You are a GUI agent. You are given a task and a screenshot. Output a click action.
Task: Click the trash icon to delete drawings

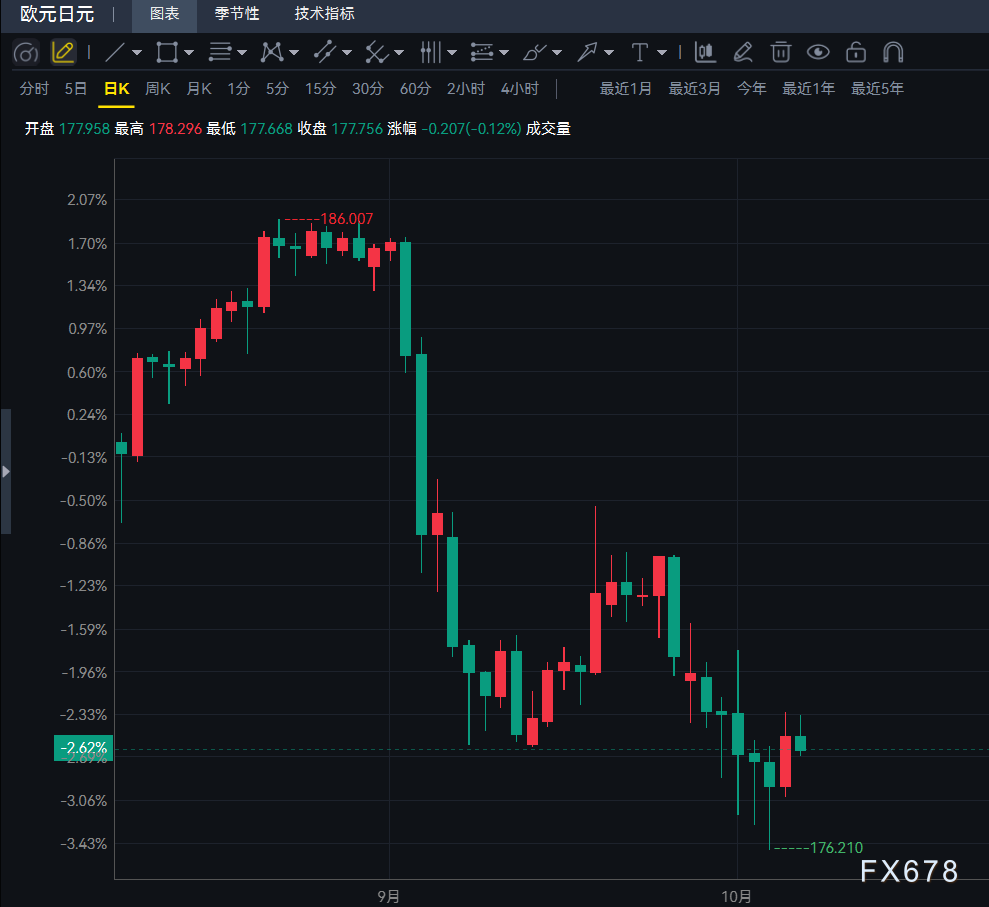[x=781, y=52]
